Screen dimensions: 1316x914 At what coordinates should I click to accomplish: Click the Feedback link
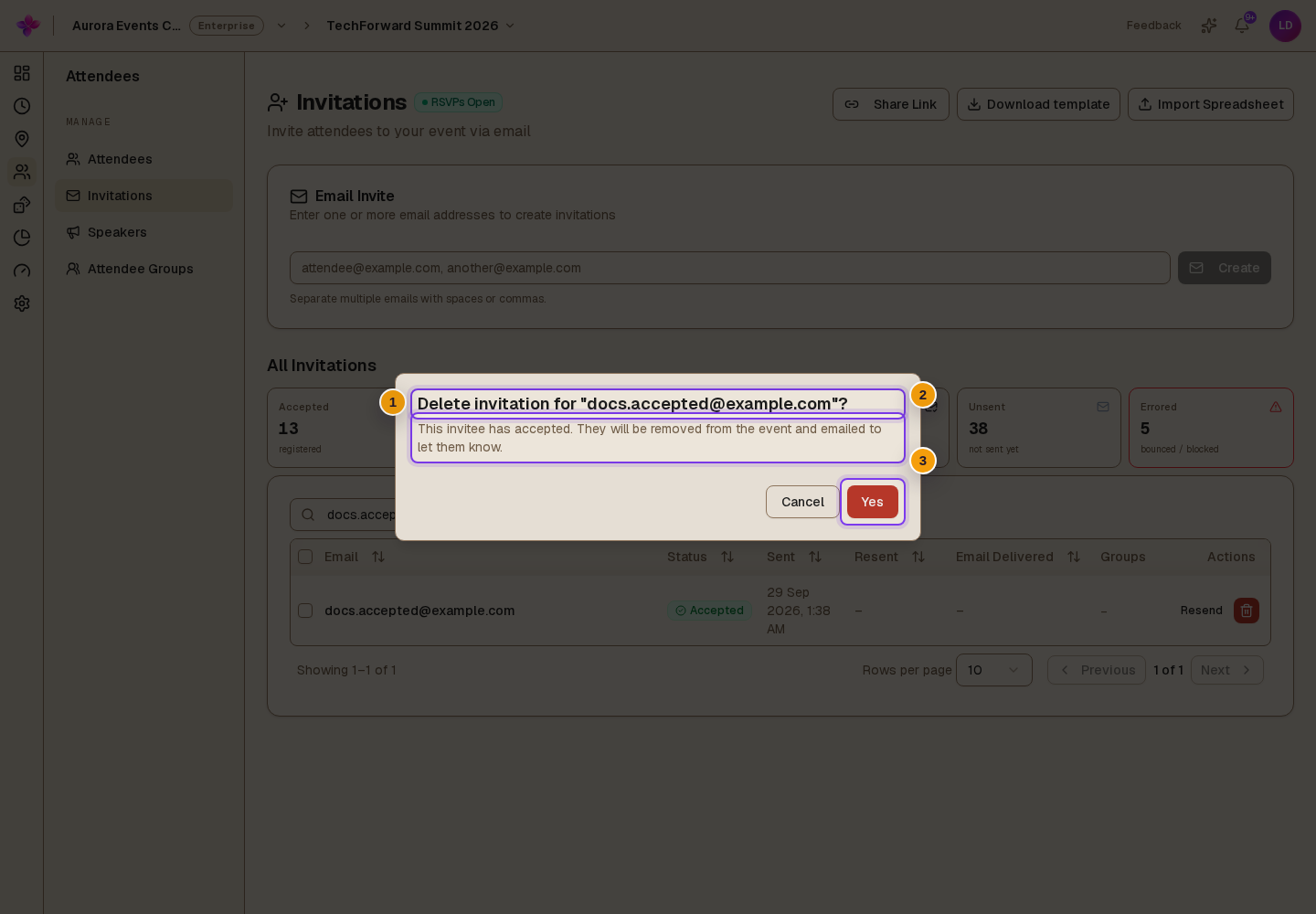tap(1153, 26)
